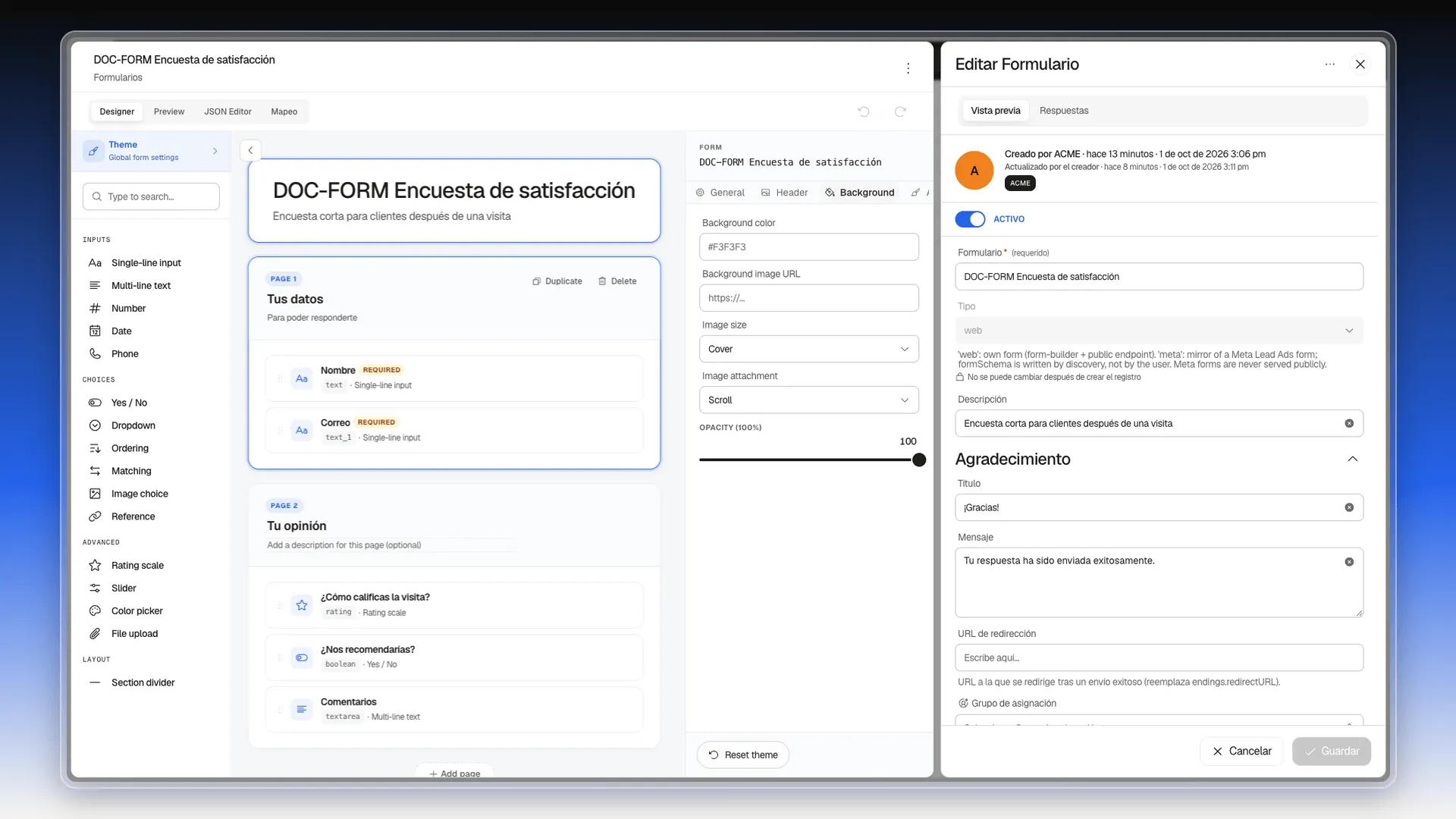Click the Background color #F3F3F3 field
1456x819 pixels.
pos(808,246)
